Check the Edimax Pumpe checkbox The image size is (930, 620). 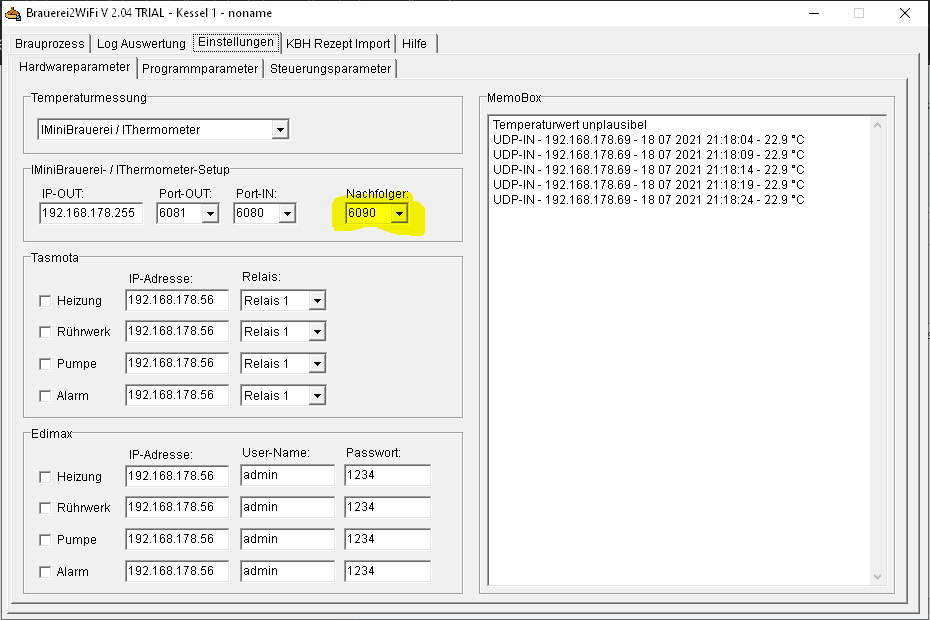45,540
